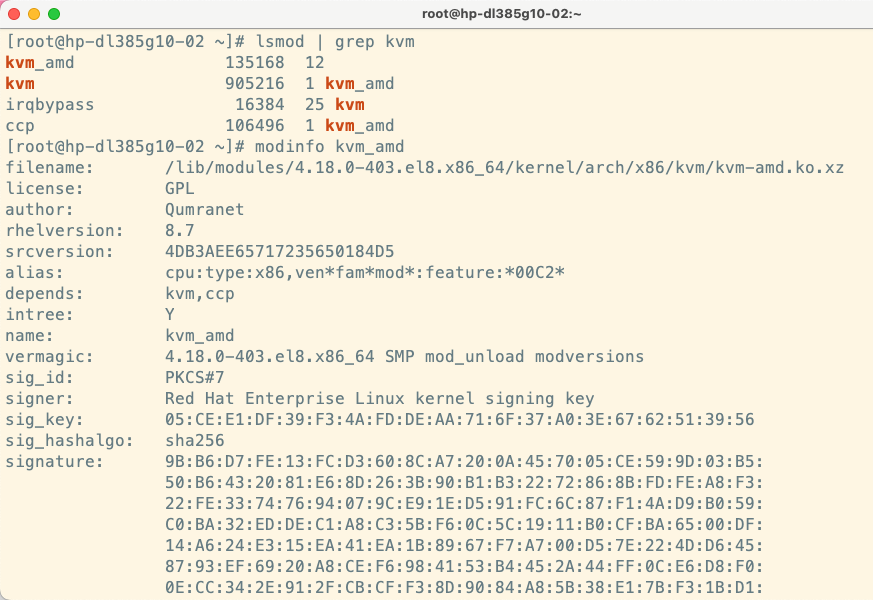
Task: Click the green full-screen window button
Action: [x=54, y=15]
